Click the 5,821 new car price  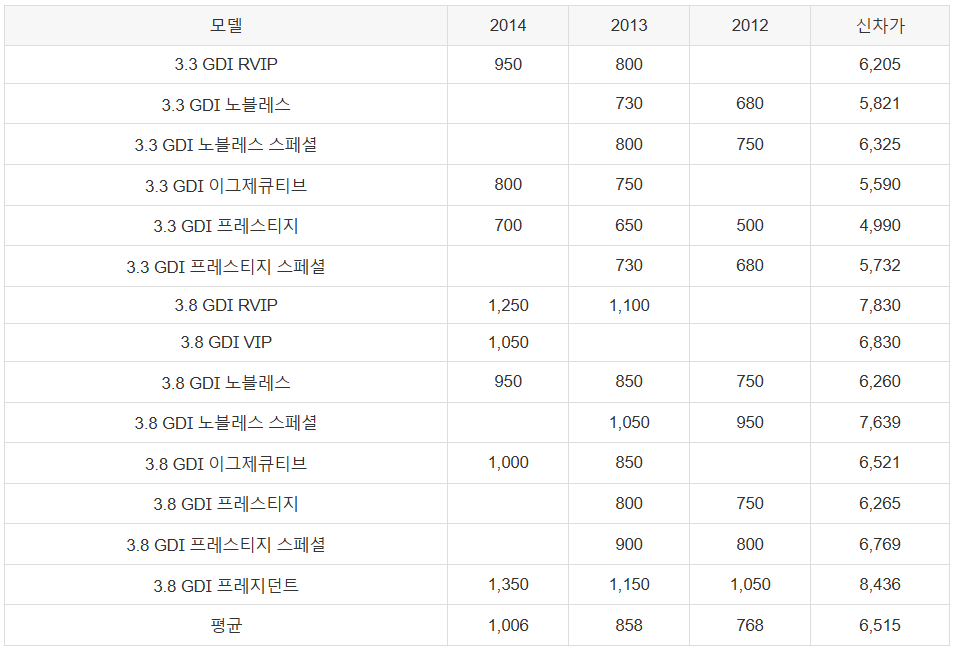tap(879, 103)
